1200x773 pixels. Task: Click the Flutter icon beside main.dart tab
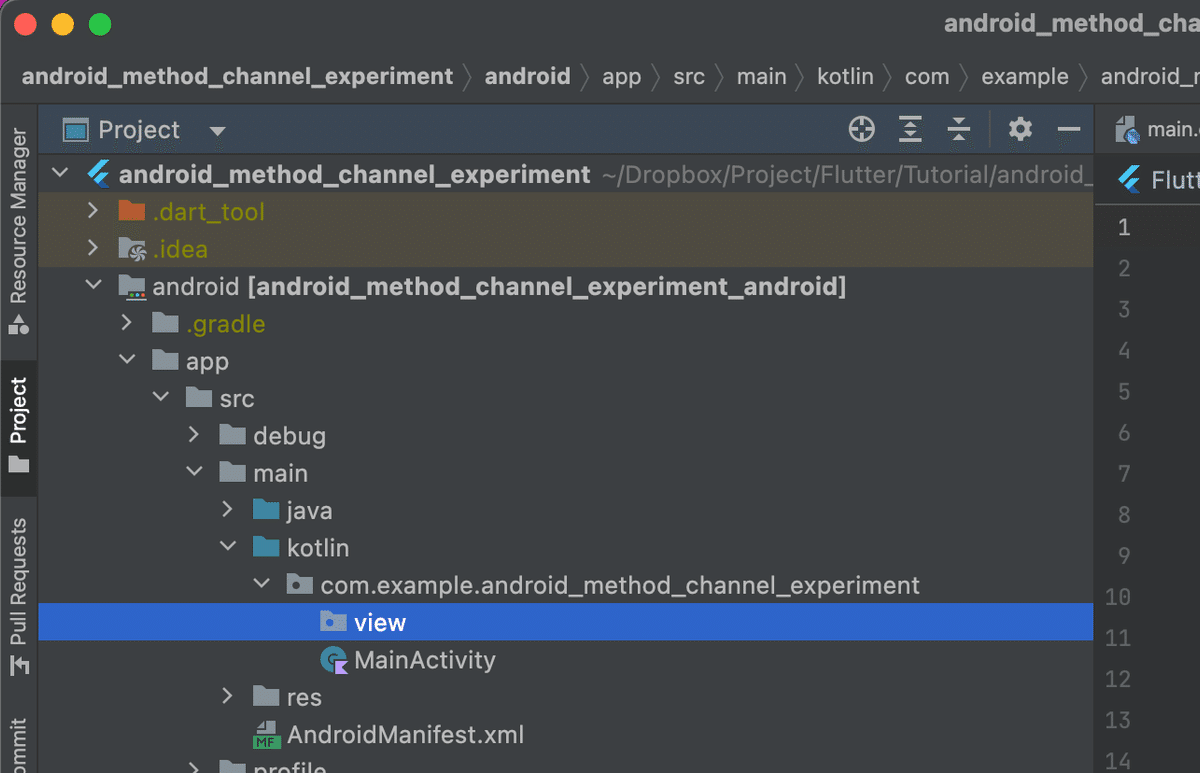1125,128
